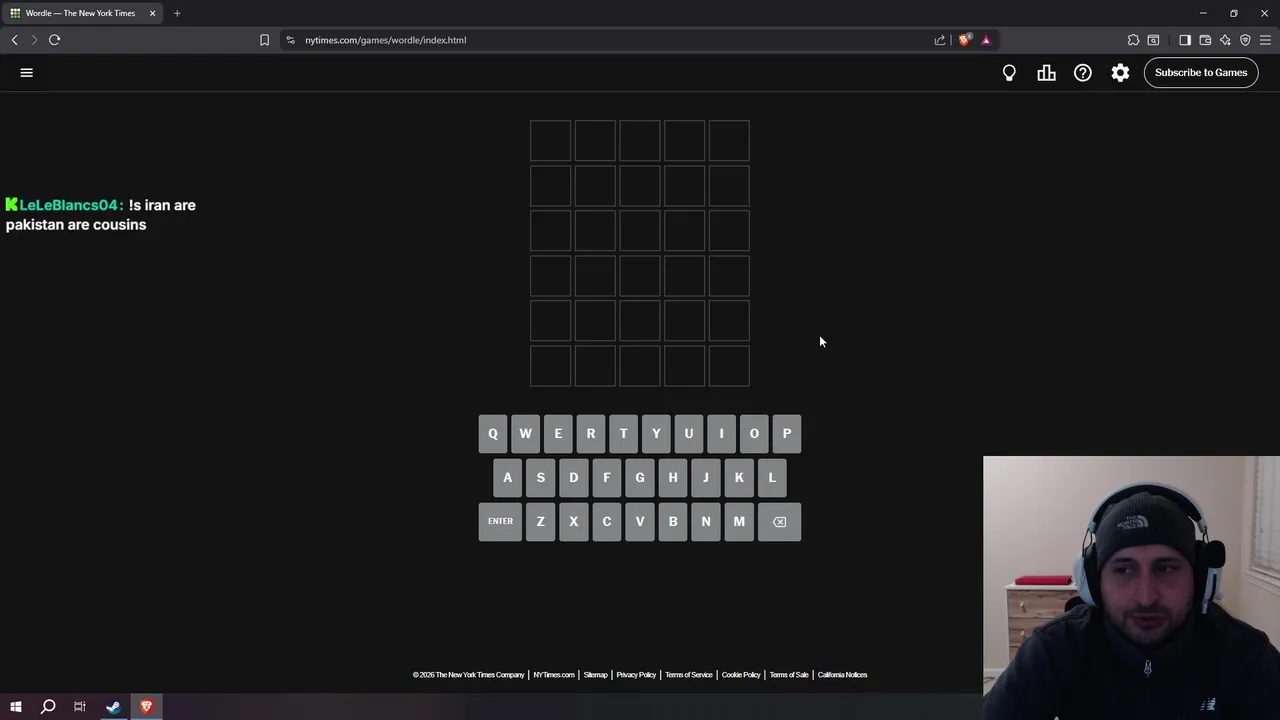The image size is (1280, 720).
Task: Open Brave Rewards triangle icon
Action: [986, 40]
